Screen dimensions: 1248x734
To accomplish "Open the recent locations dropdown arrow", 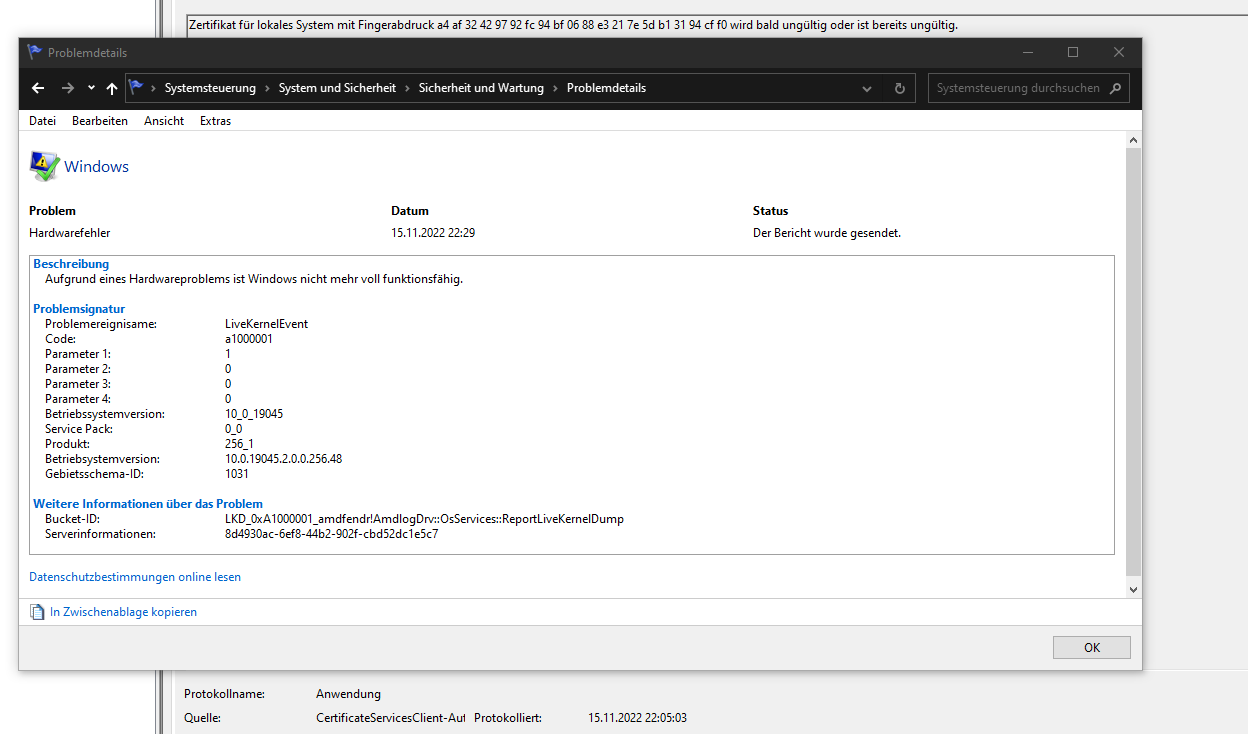I will tap(91, 88).
